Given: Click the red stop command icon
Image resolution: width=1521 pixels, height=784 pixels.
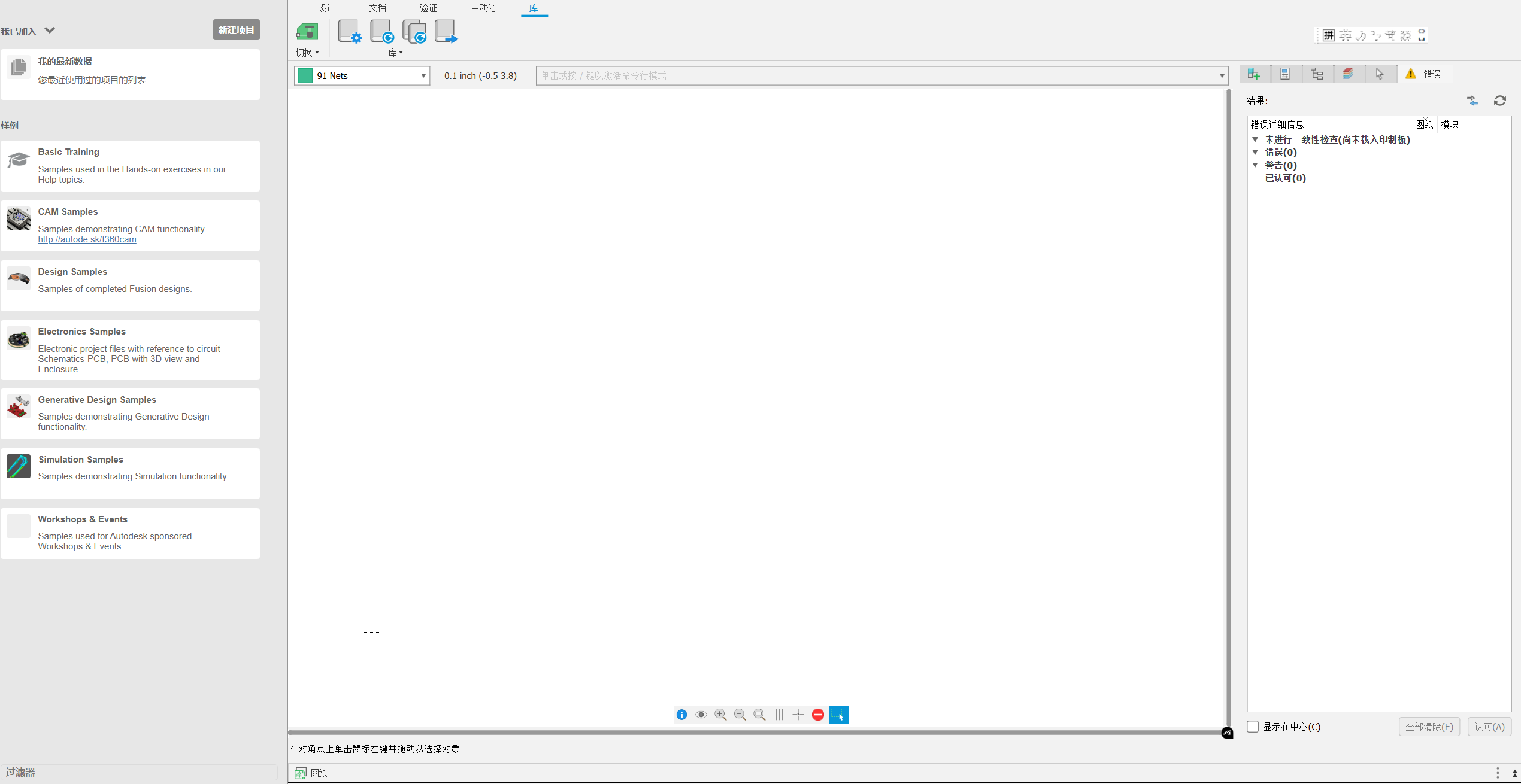Looking at the screenshot, I should [818, 715].
